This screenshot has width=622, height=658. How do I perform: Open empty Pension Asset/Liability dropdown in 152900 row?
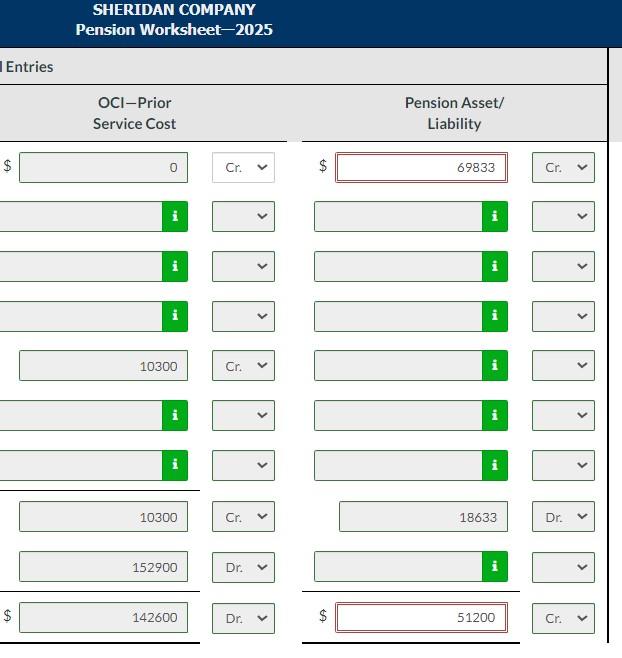click(x=563, y=567)
